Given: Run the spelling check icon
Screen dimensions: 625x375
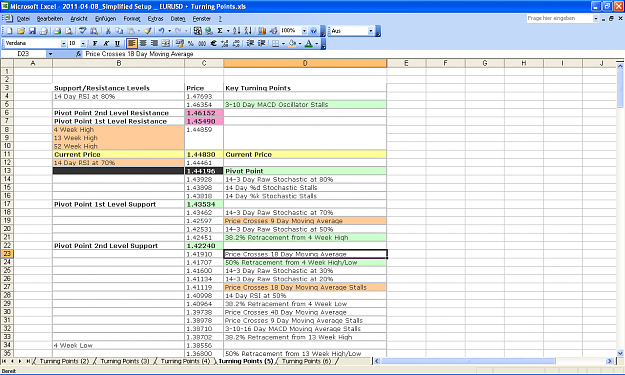Looking at the screenshot, I should point(83,31).
